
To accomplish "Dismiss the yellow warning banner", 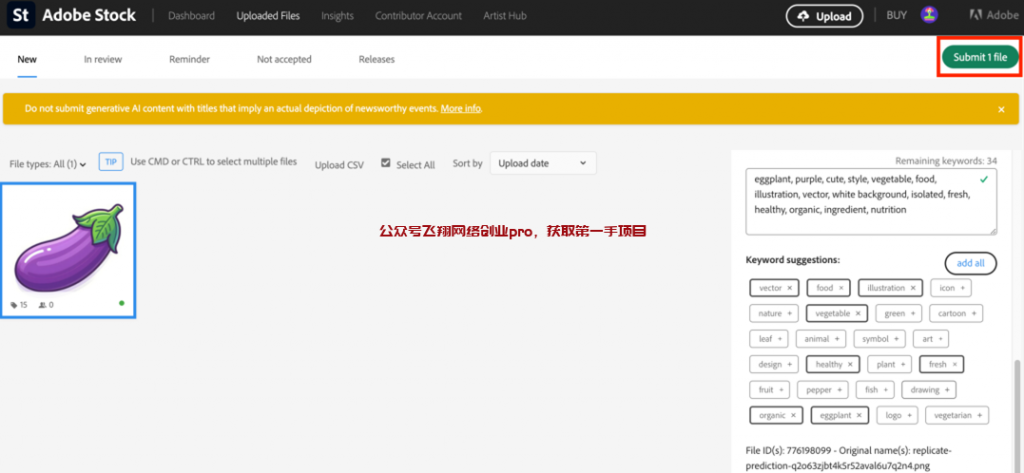I will pyautogui.click(x=1001, y=109).
